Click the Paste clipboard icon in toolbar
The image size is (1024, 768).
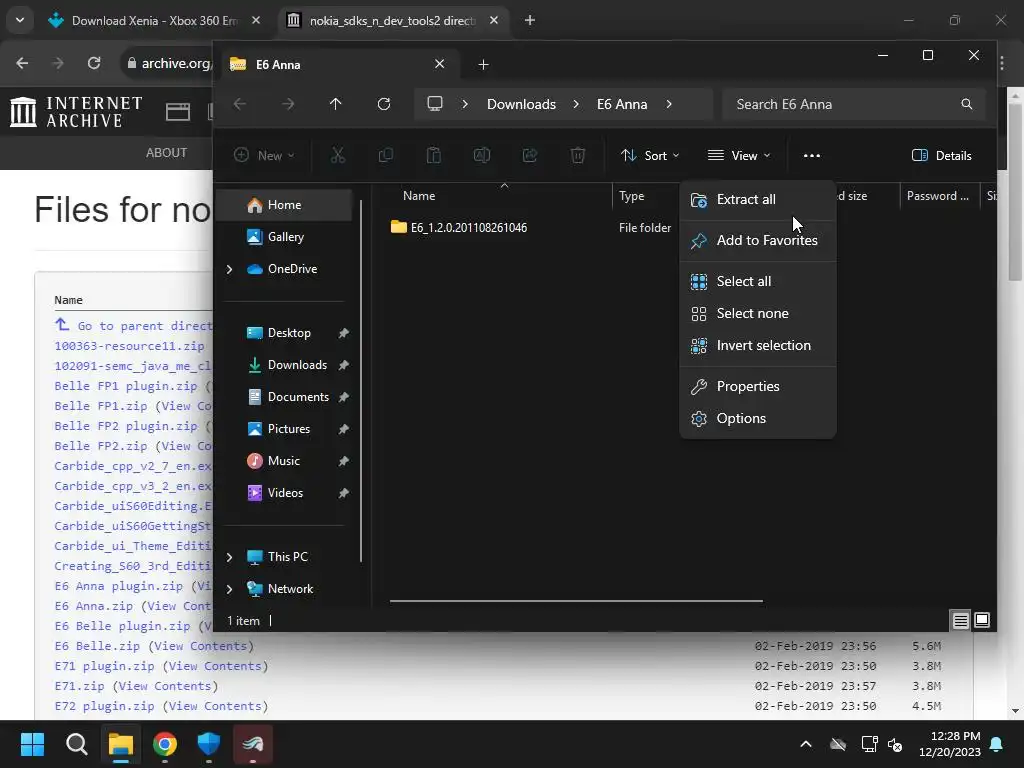[x=434, y=155]
